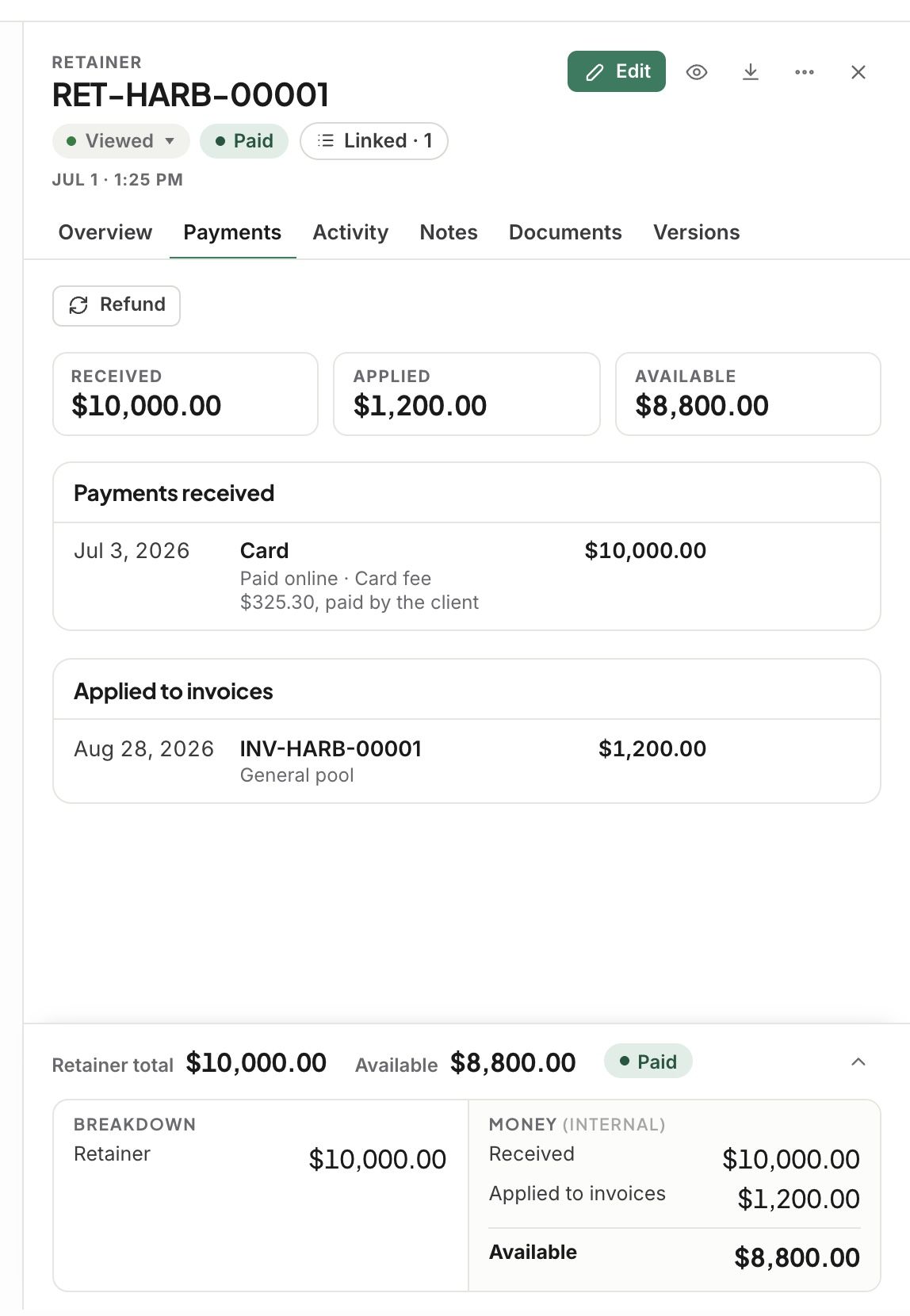Click the Paid status badge near title
Screen dimensions: 910x1316
click(x=244, y=141)
